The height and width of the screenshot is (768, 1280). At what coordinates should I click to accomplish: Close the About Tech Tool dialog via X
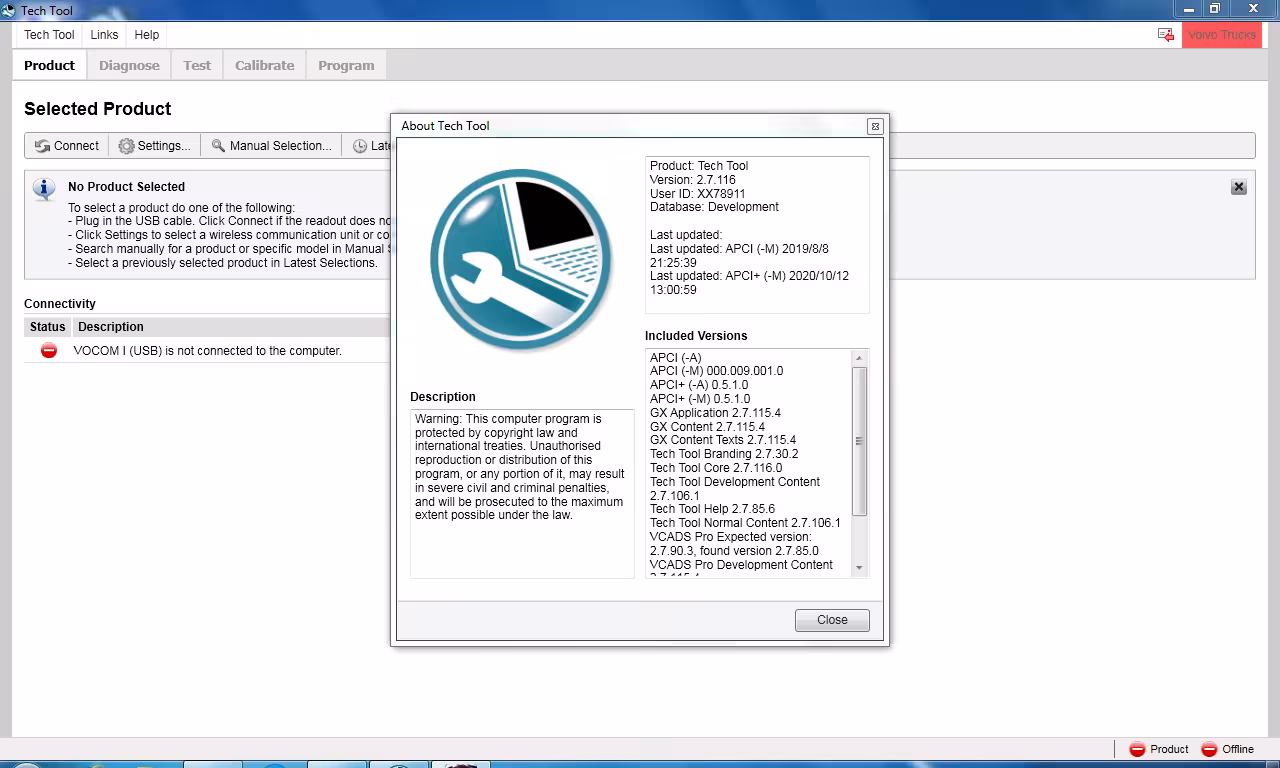tap(875, 126)
